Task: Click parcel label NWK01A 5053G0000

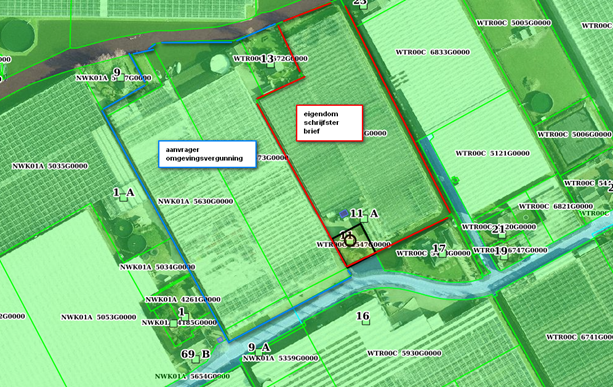Action: coord(99,317)
